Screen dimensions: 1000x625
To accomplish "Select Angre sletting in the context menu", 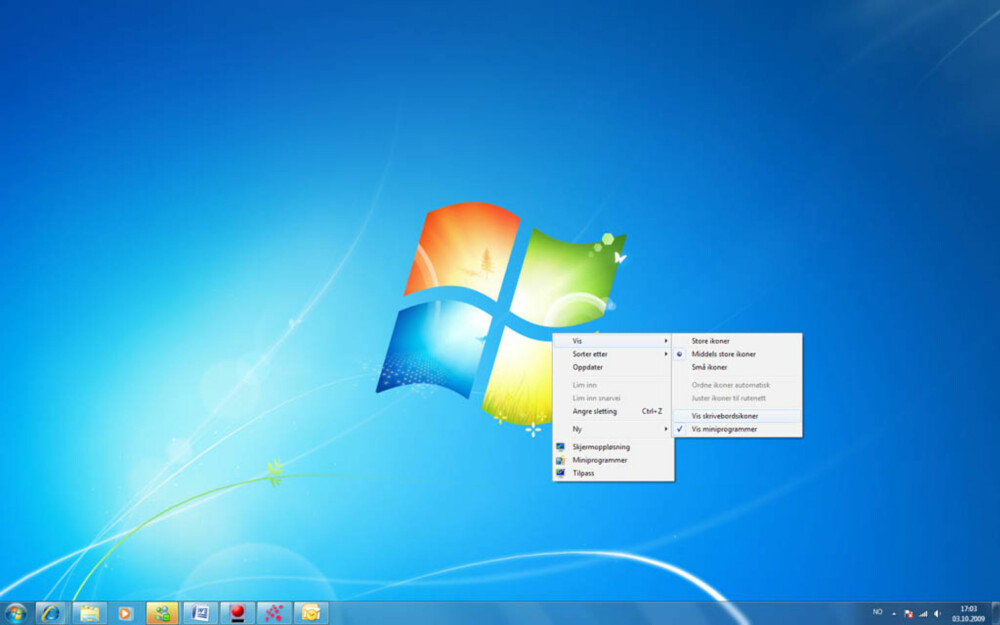I will [x=612, y=411].
